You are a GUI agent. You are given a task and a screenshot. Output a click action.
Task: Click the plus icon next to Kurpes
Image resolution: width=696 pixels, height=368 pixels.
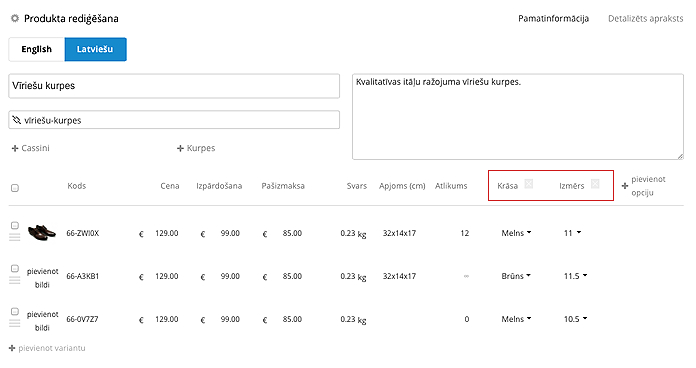(180, 148)
